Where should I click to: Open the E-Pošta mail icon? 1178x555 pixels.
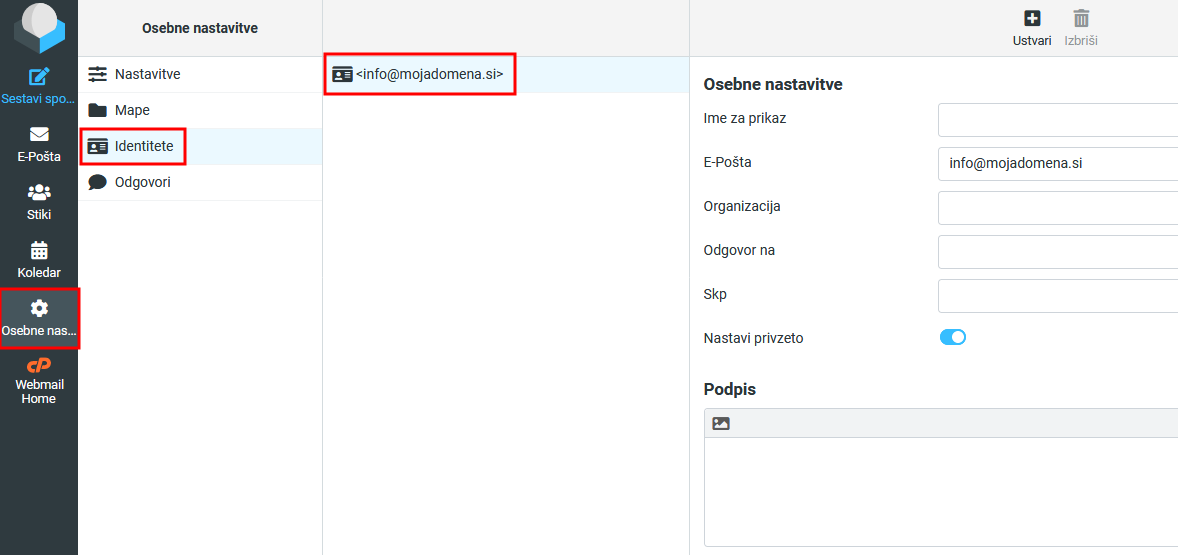39,134
